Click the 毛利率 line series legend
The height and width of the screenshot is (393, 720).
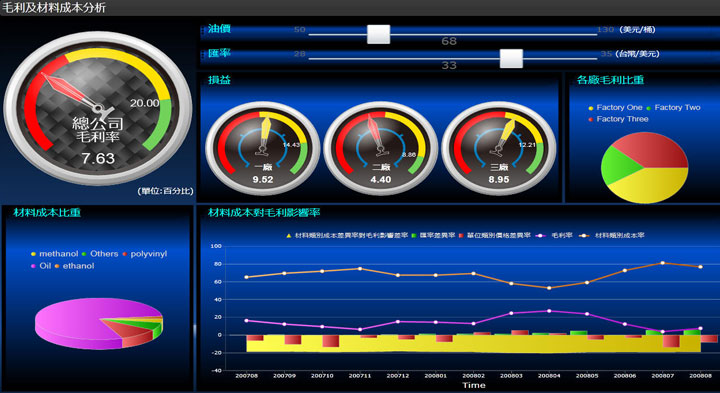point(555,236)
